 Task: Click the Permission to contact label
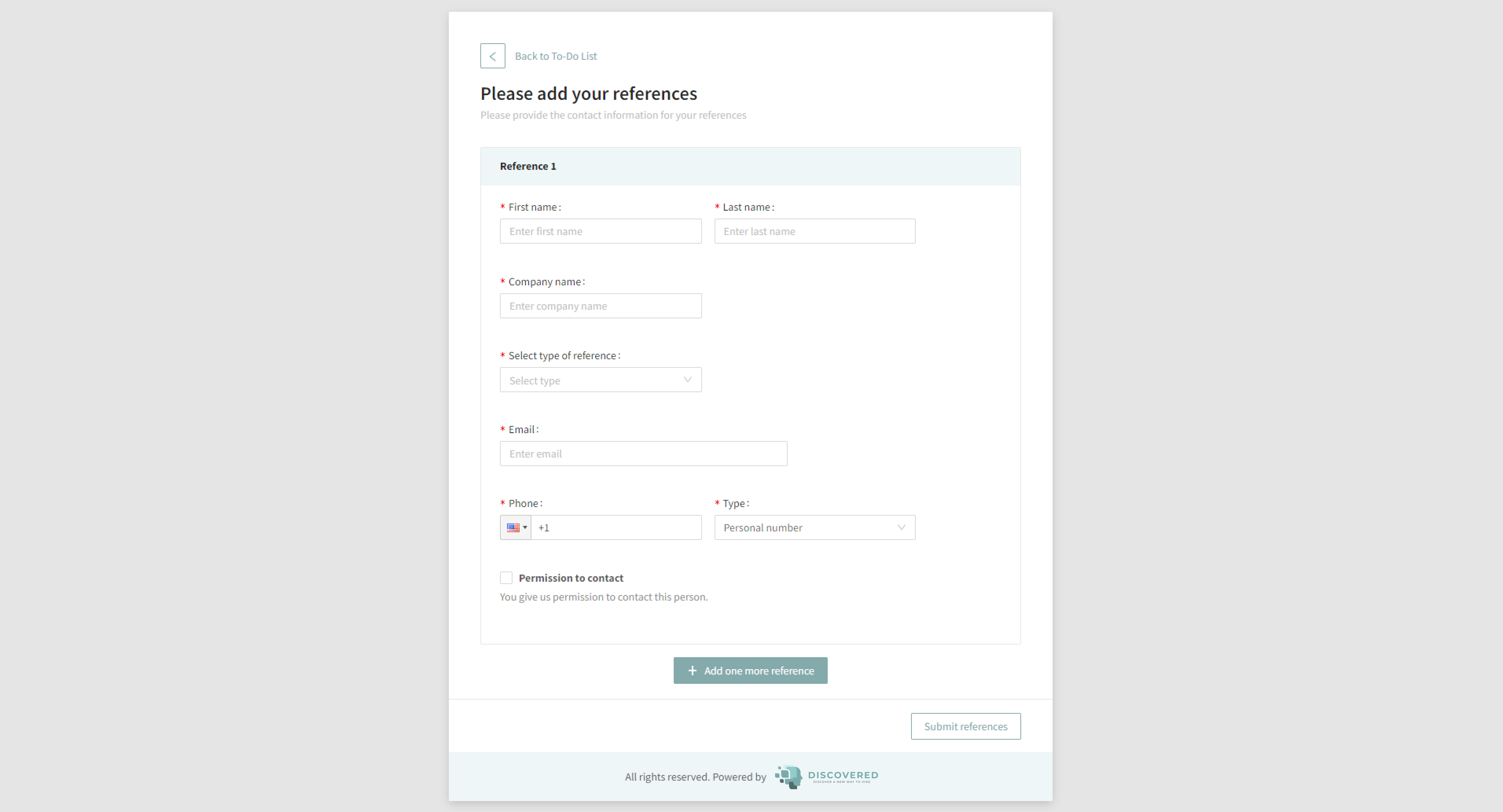(x=571, y=577)
